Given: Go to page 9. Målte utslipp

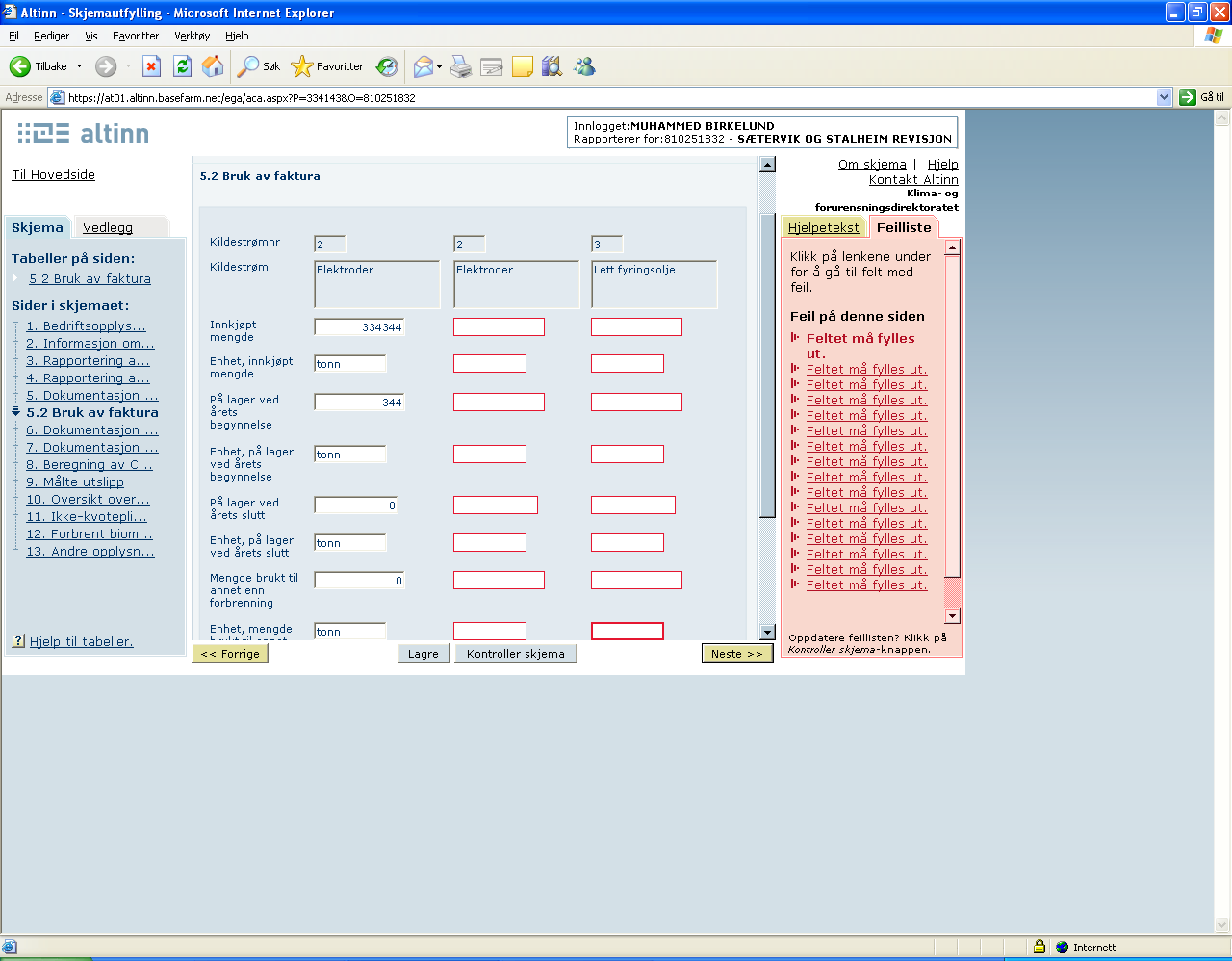Looking at the screenshot, I should point(75,481).
